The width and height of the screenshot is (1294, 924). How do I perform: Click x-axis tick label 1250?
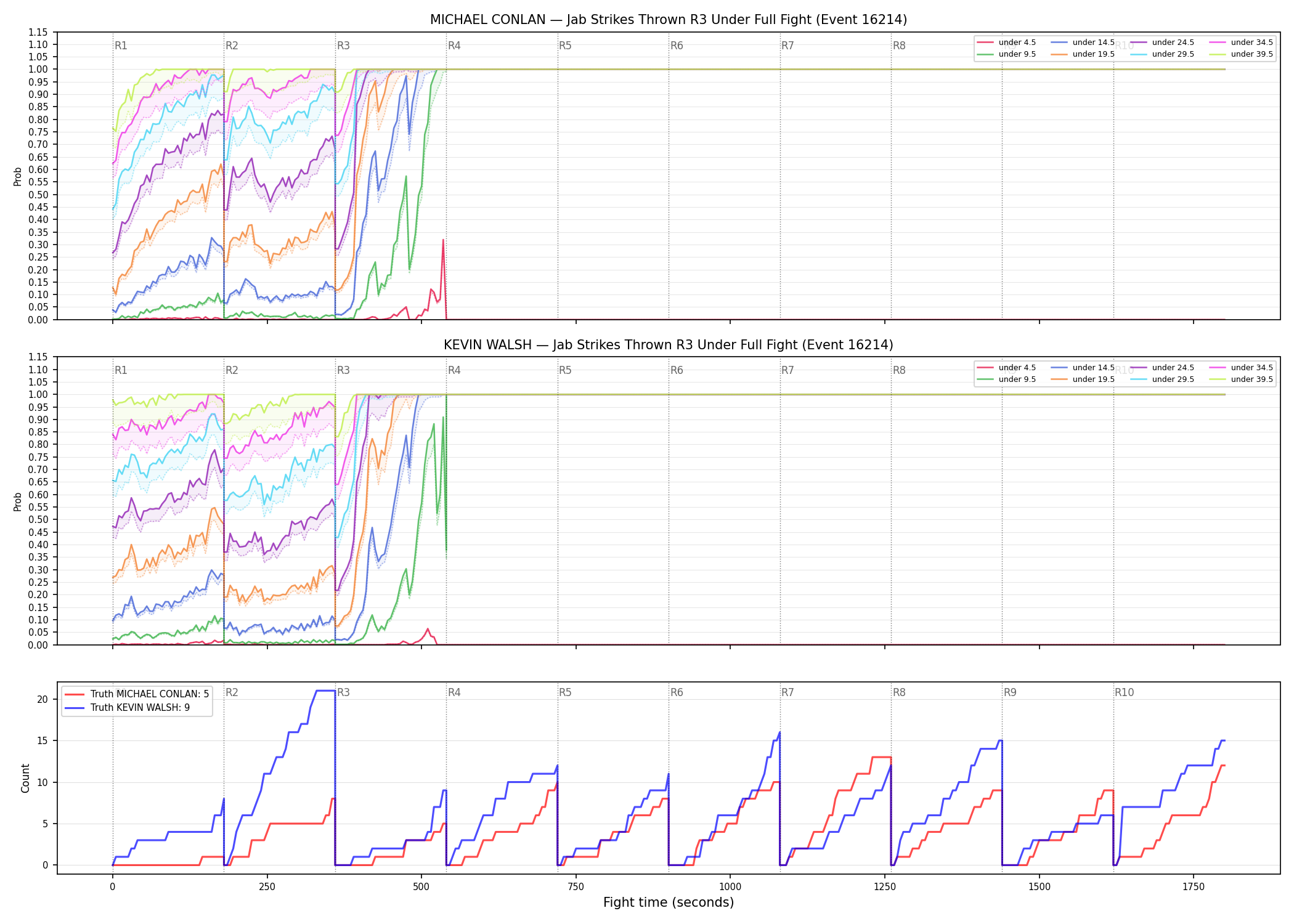point(885,887)
